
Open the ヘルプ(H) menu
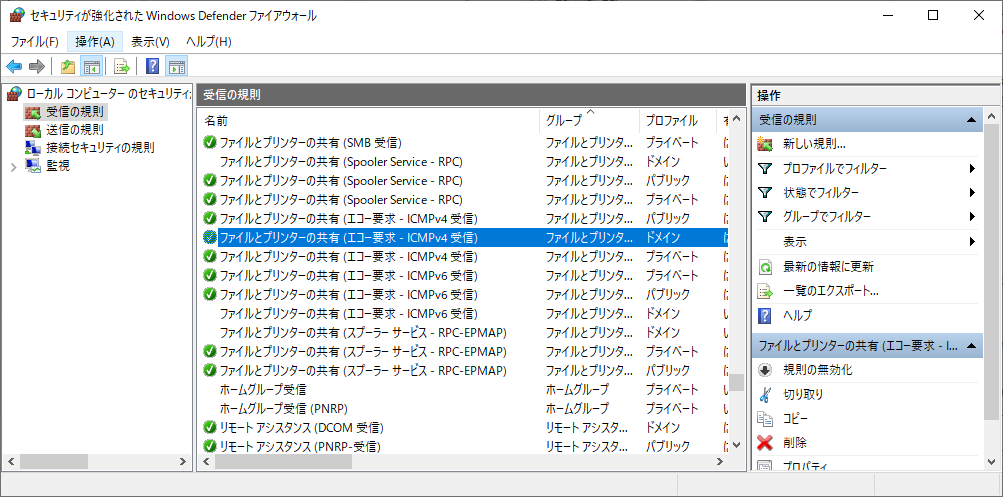point(209,42)
